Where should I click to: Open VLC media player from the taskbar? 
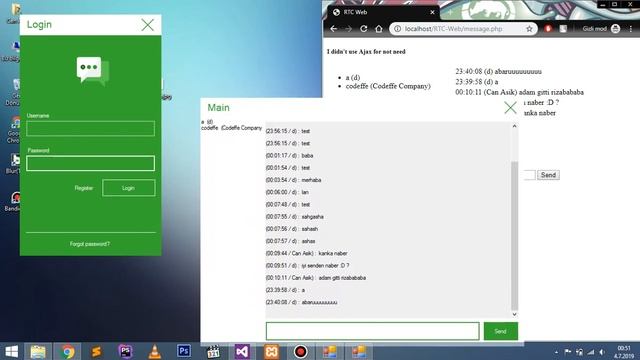click(x=155, y=351)
